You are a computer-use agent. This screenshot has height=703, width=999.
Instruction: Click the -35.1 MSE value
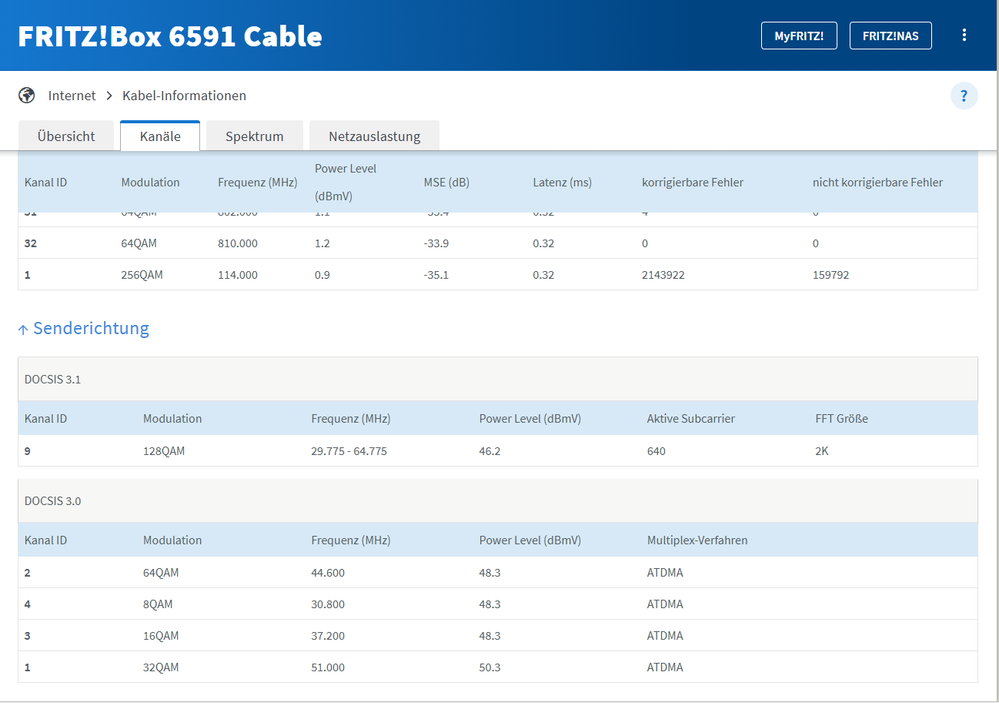[436, 275]
